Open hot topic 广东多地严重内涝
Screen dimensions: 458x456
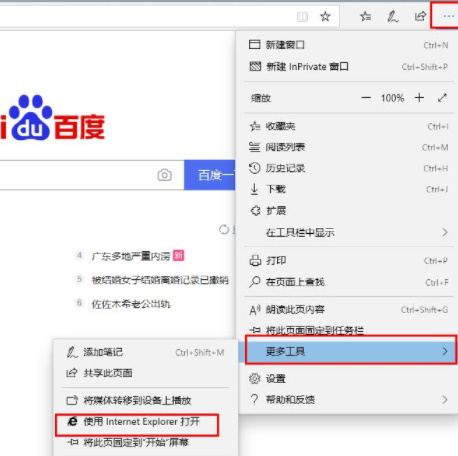click(131, 256)
